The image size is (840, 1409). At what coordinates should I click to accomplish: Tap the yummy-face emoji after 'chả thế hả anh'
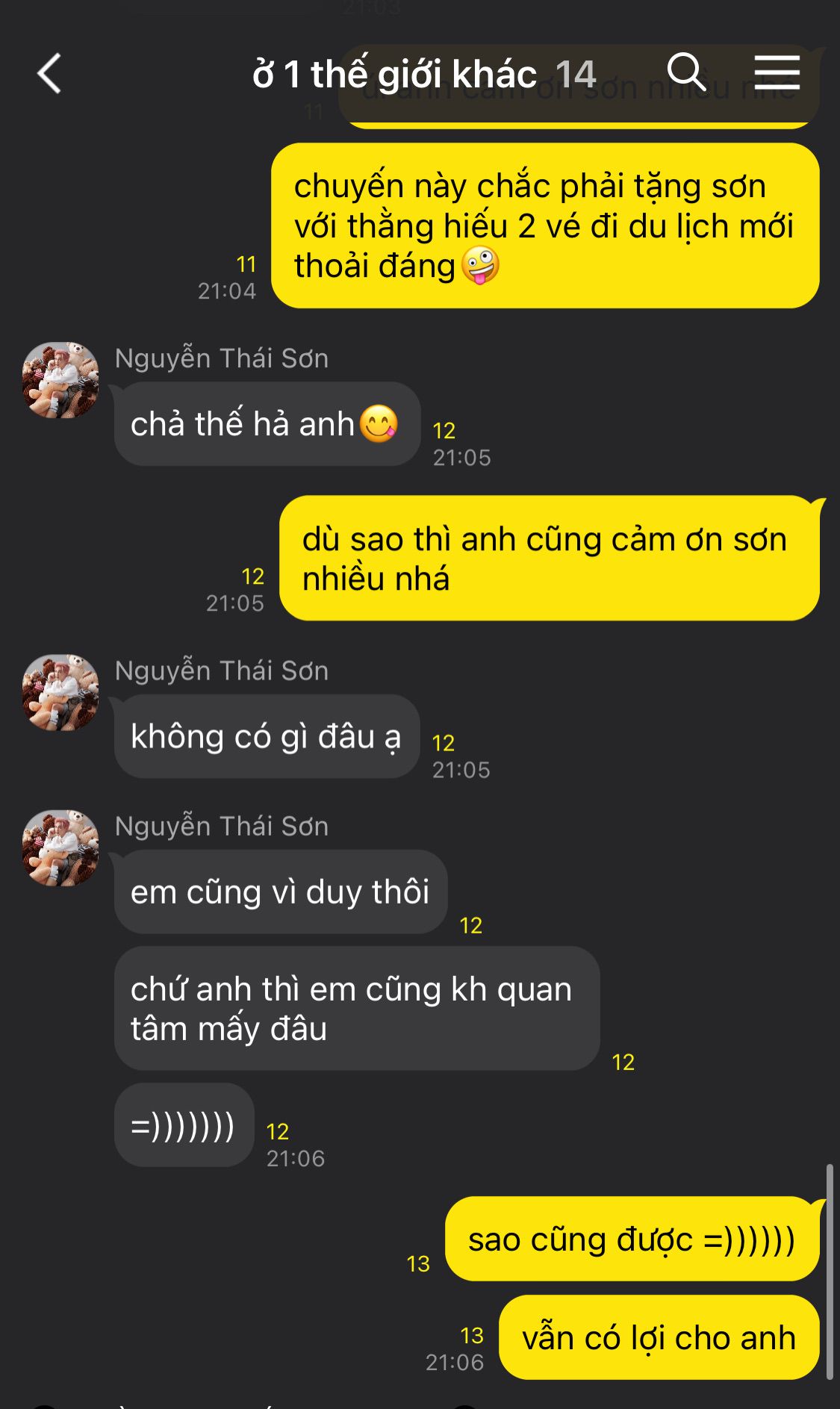379,424
